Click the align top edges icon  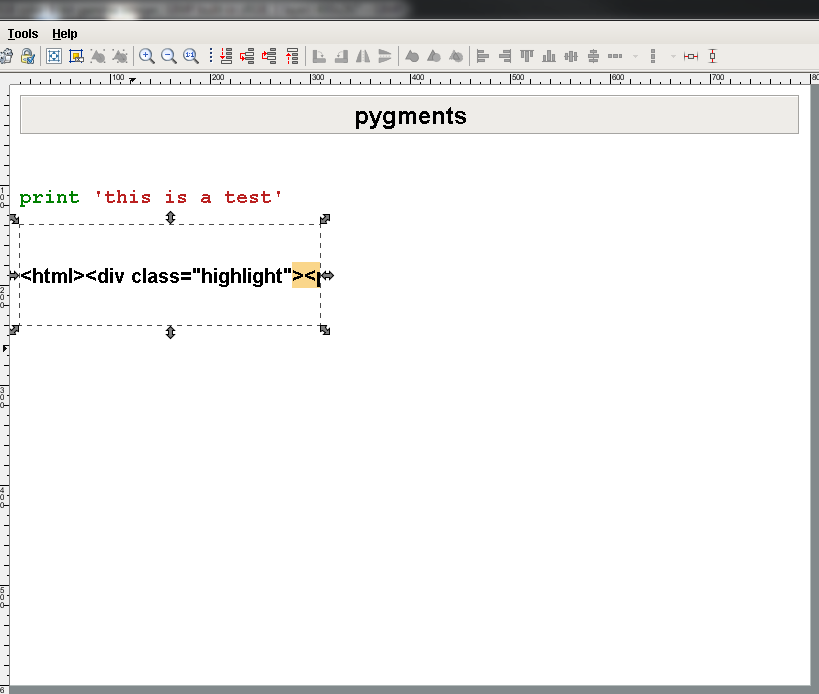pos(527,56)
